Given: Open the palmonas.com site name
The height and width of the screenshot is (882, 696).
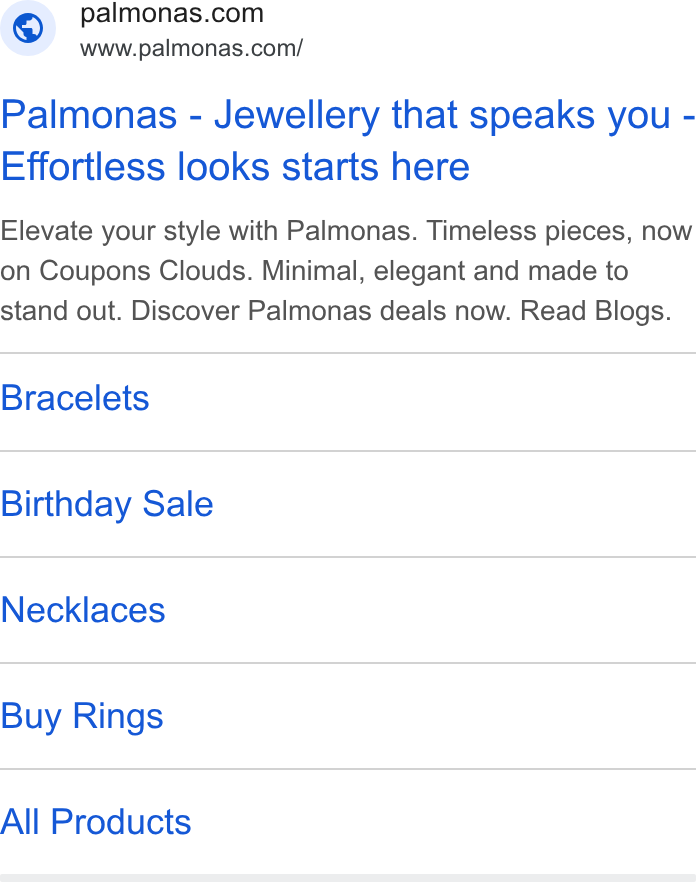Looking at the screenshot, I should (172, 14).
